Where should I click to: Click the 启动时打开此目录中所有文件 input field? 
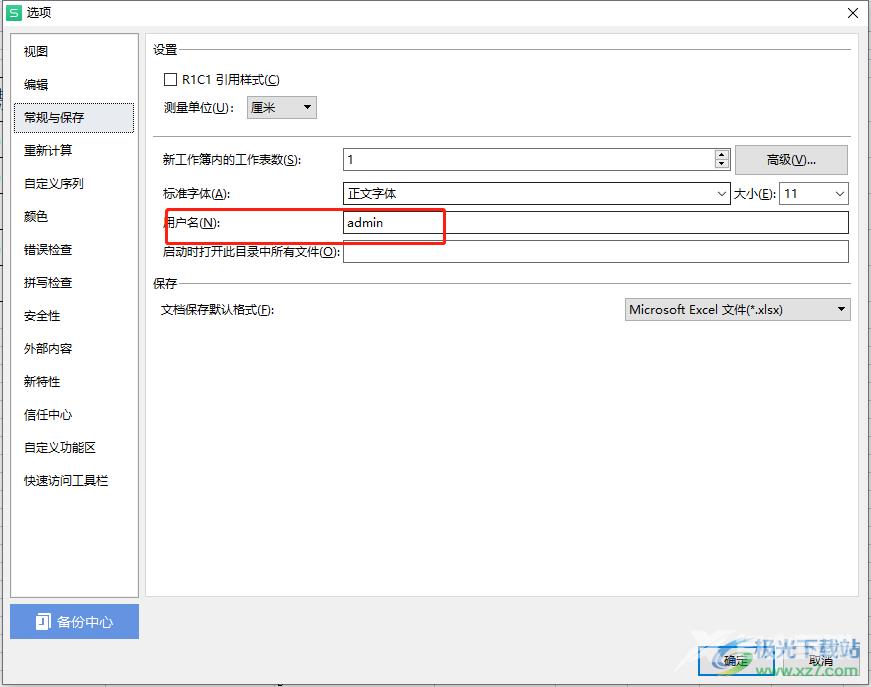595,252
